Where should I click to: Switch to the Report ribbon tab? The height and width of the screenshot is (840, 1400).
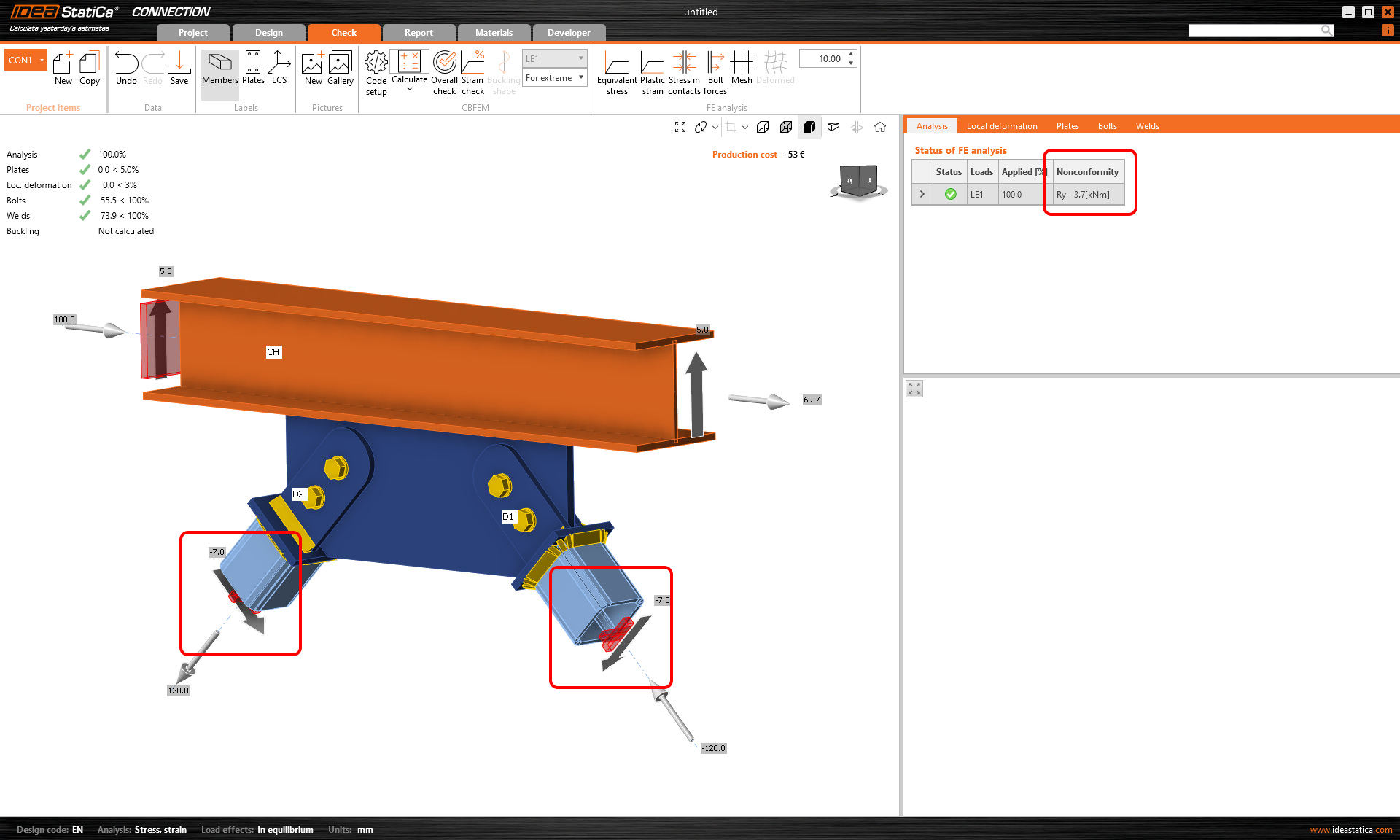419,33
